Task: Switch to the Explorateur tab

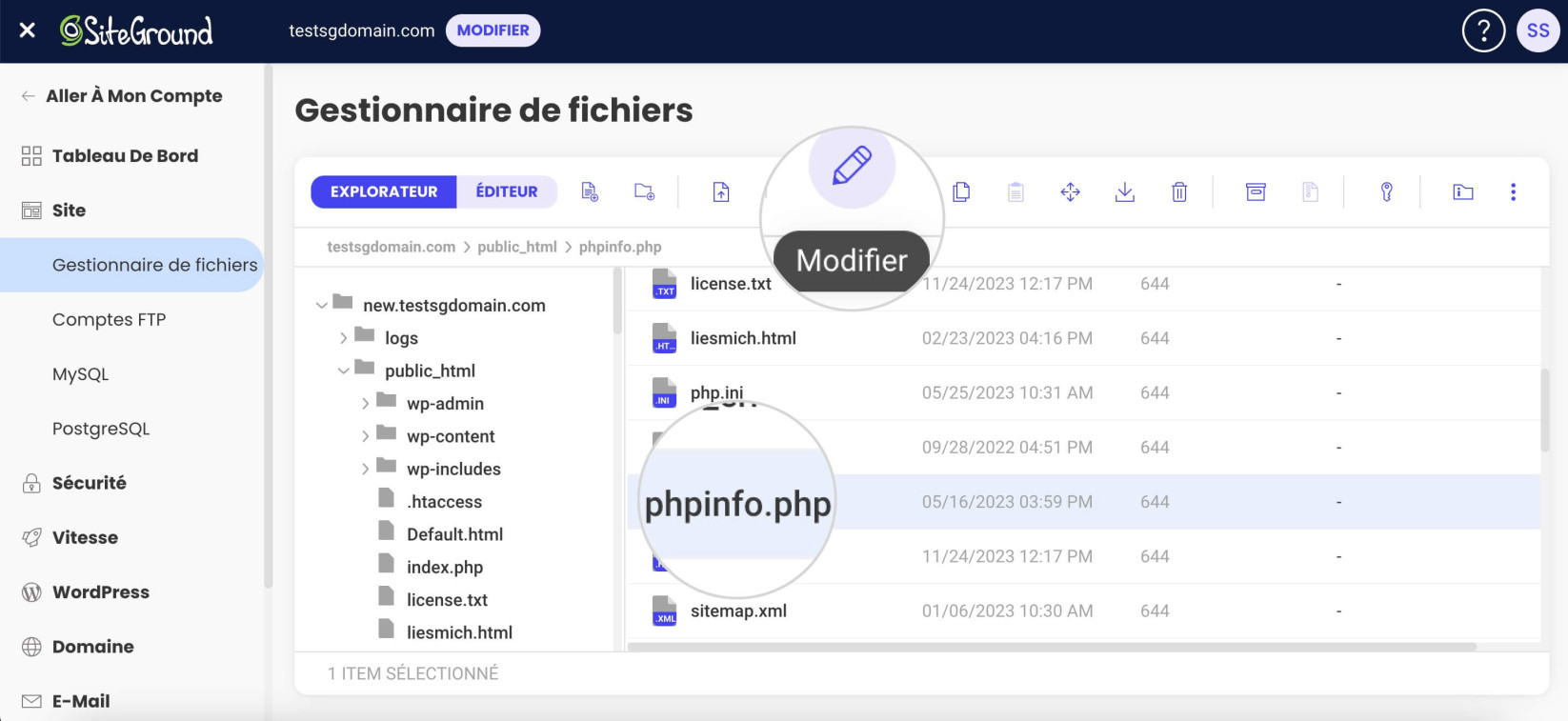Action: [x=384, y=191]
